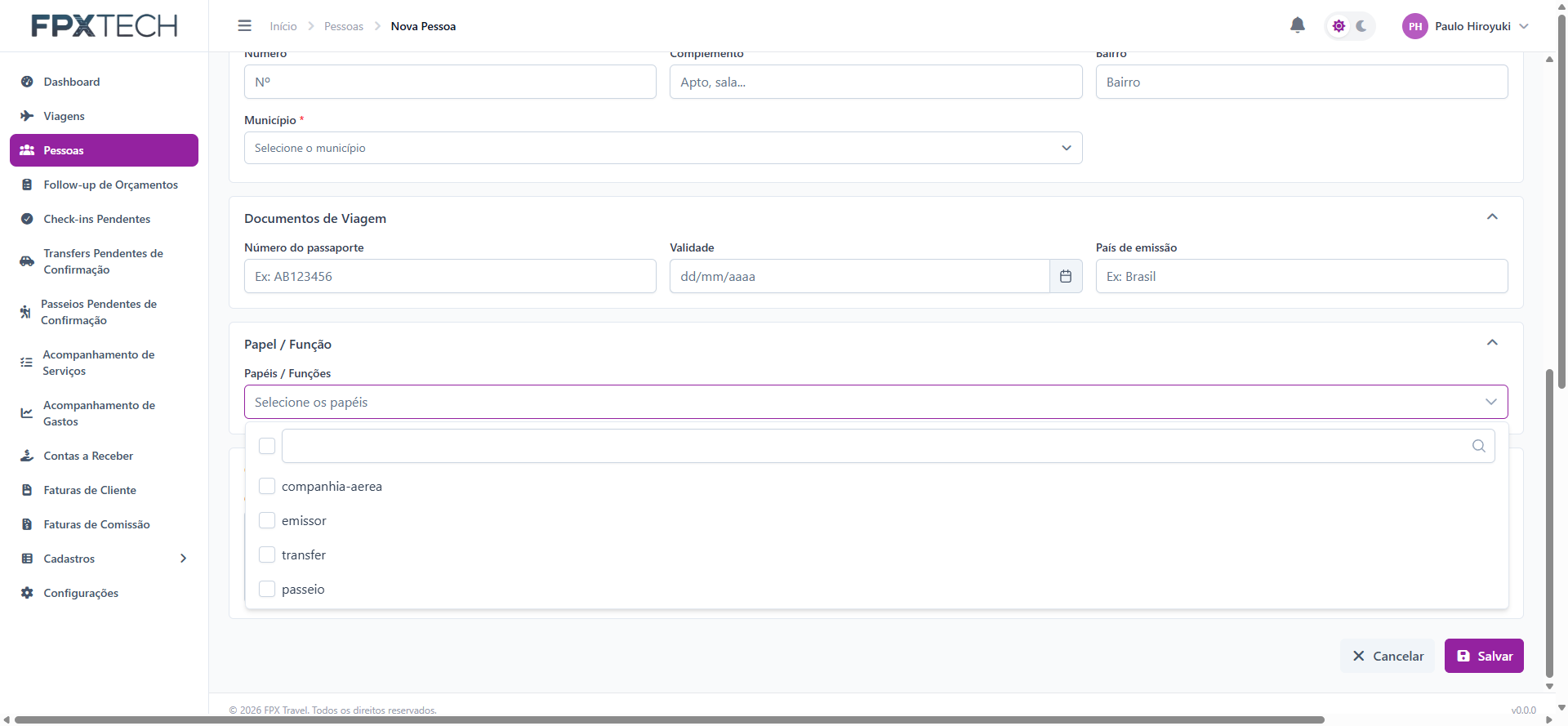Click the Cancelar button
1568x726 pixels.
[1388, 656]
